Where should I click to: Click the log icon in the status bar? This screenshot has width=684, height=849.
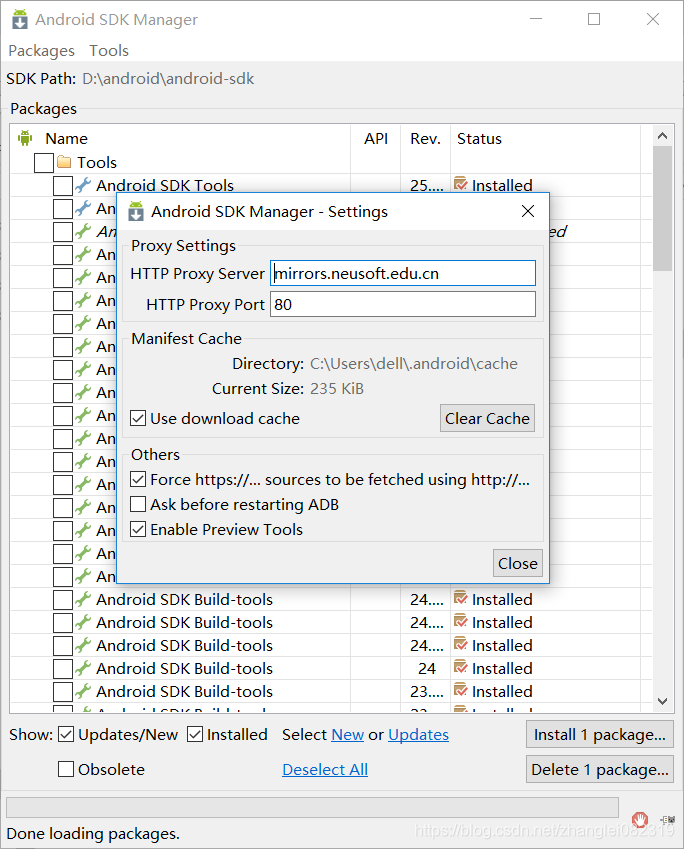point(667,820)
